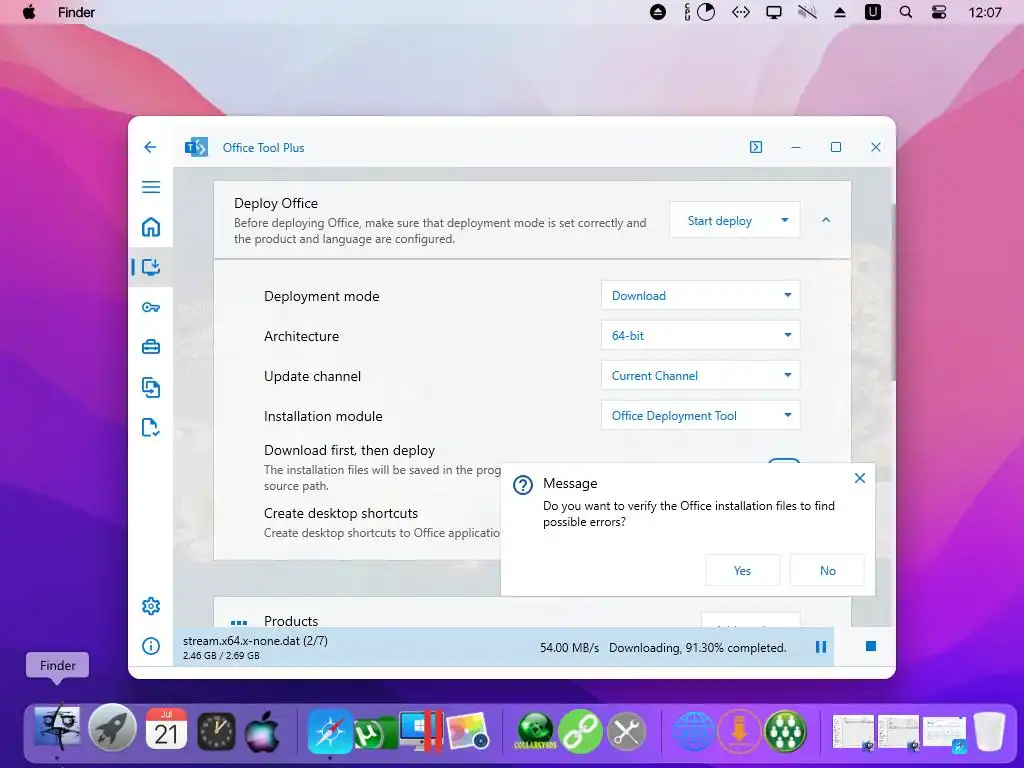Open the Trash in the dock
Viewport: 1024px width, 768px height.
989,731
